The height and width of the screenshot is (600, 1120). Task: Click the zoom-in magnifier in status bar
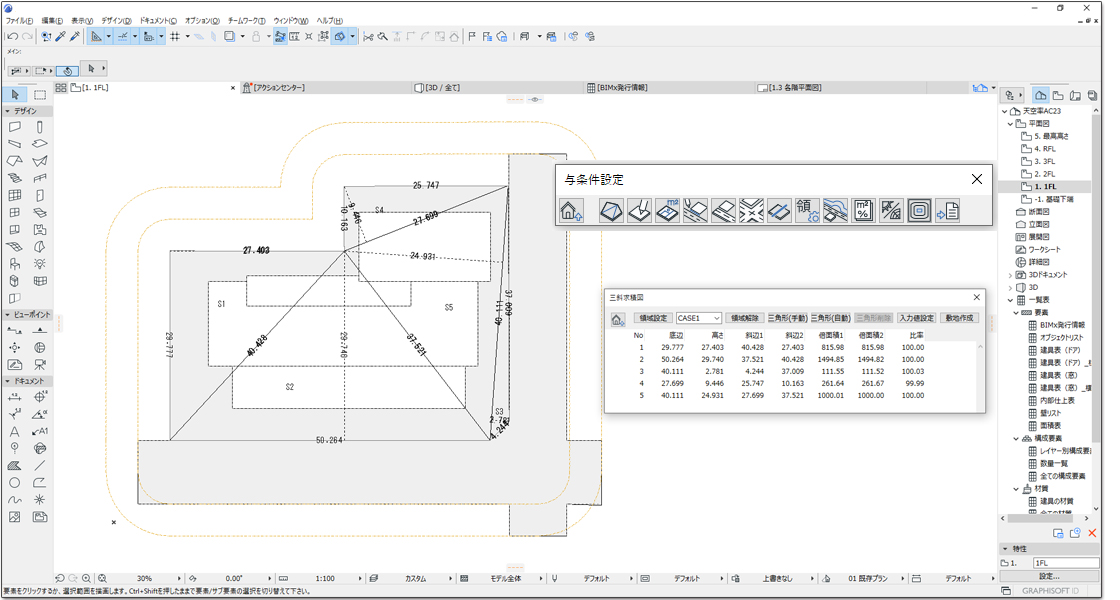(86, 579)
